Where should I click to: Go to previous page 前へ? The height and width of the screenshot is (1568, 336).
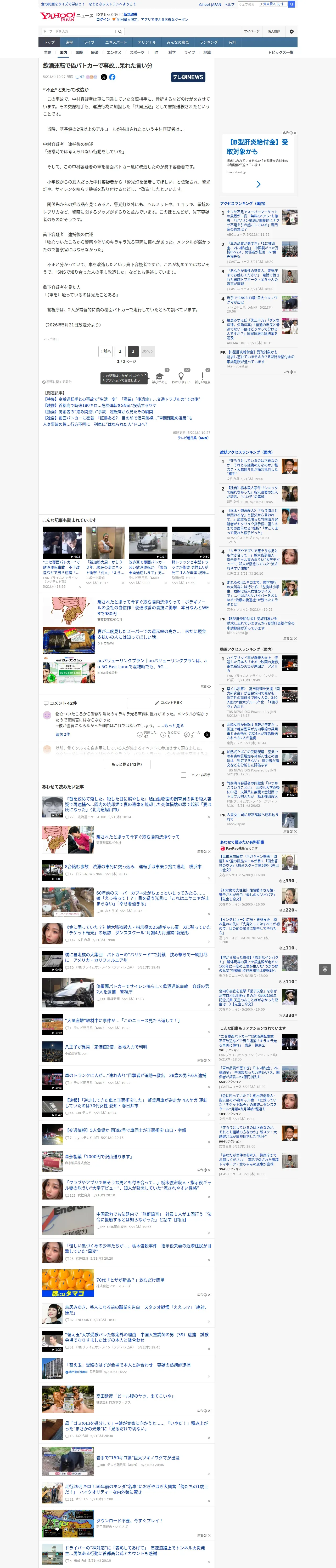[105, 351]
